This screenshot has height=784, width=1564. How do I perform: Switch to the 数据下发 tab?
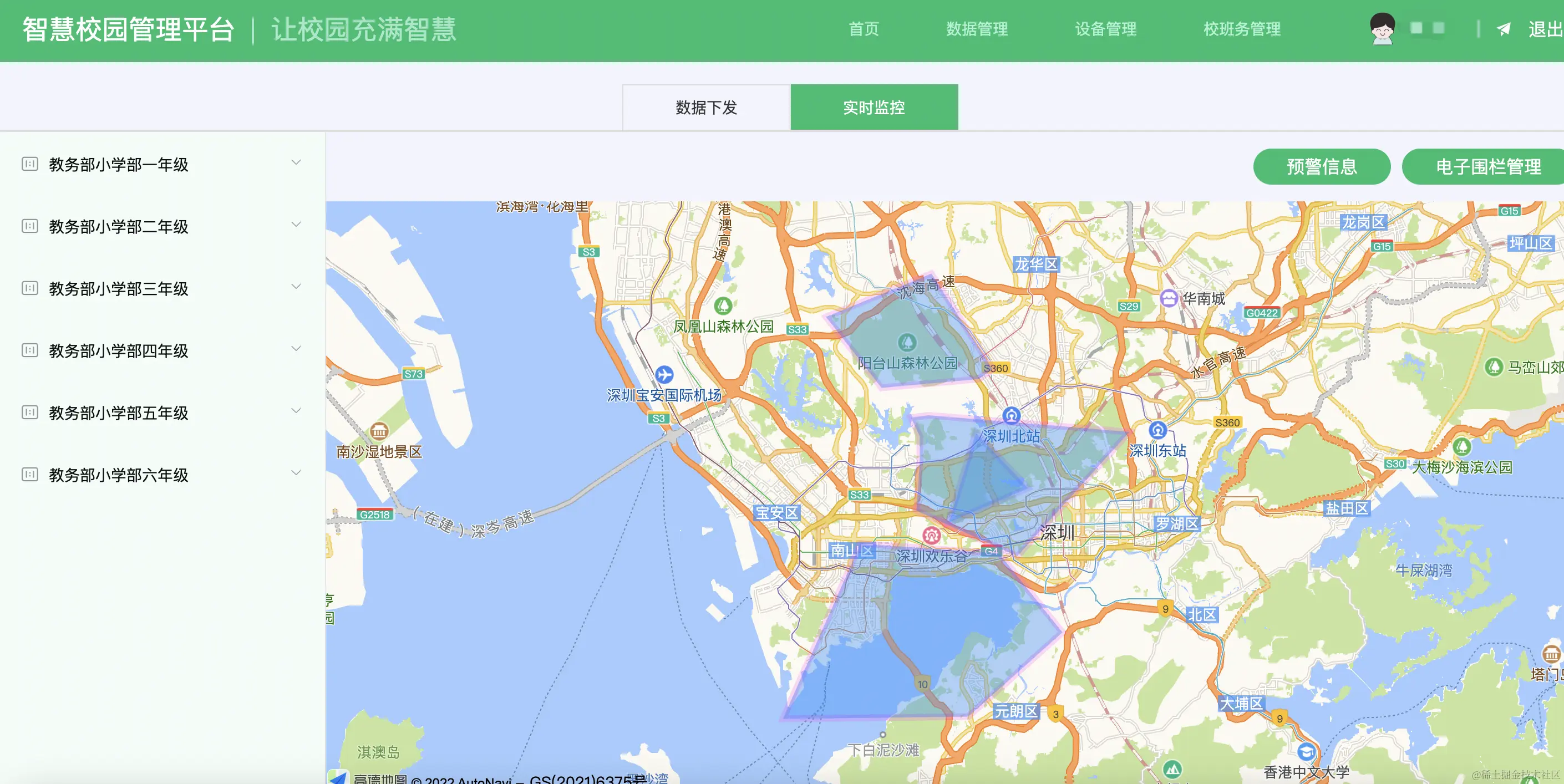[x=705, y=108]
